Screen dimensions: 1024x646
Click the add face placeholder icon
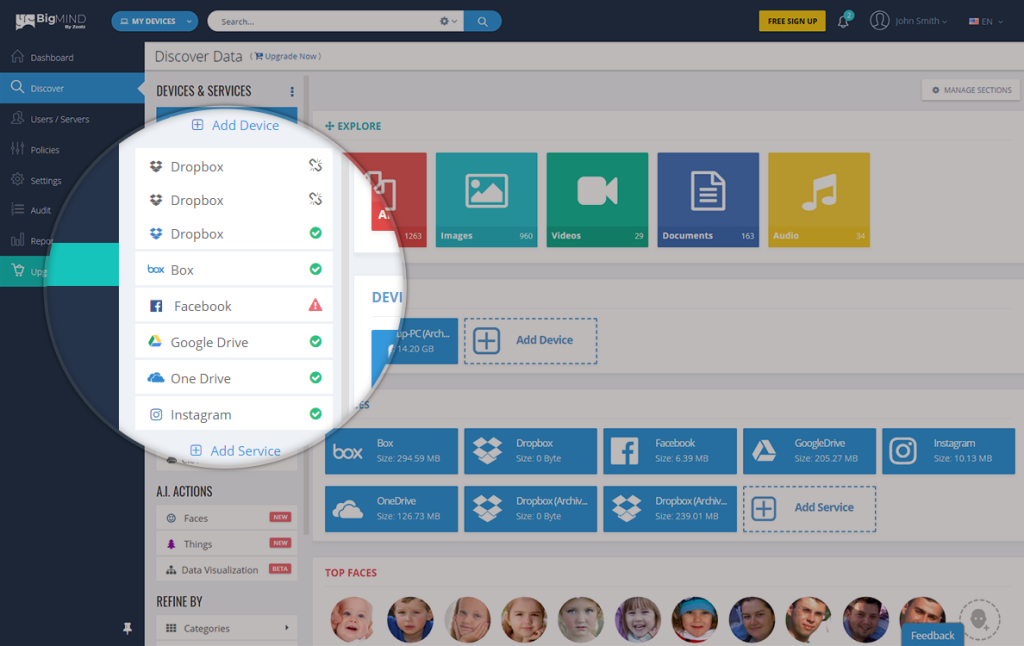click(x=979, y=619)
